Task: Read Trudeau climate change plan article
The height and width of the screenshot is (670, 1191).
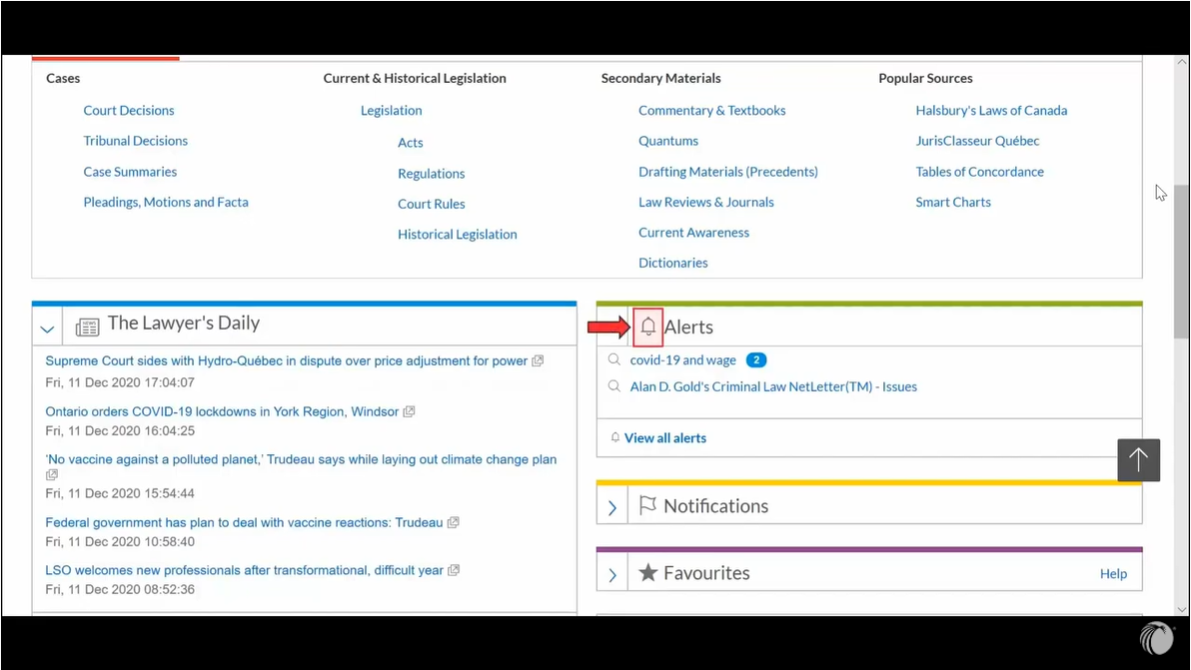Action: click(x=301, y=460)
